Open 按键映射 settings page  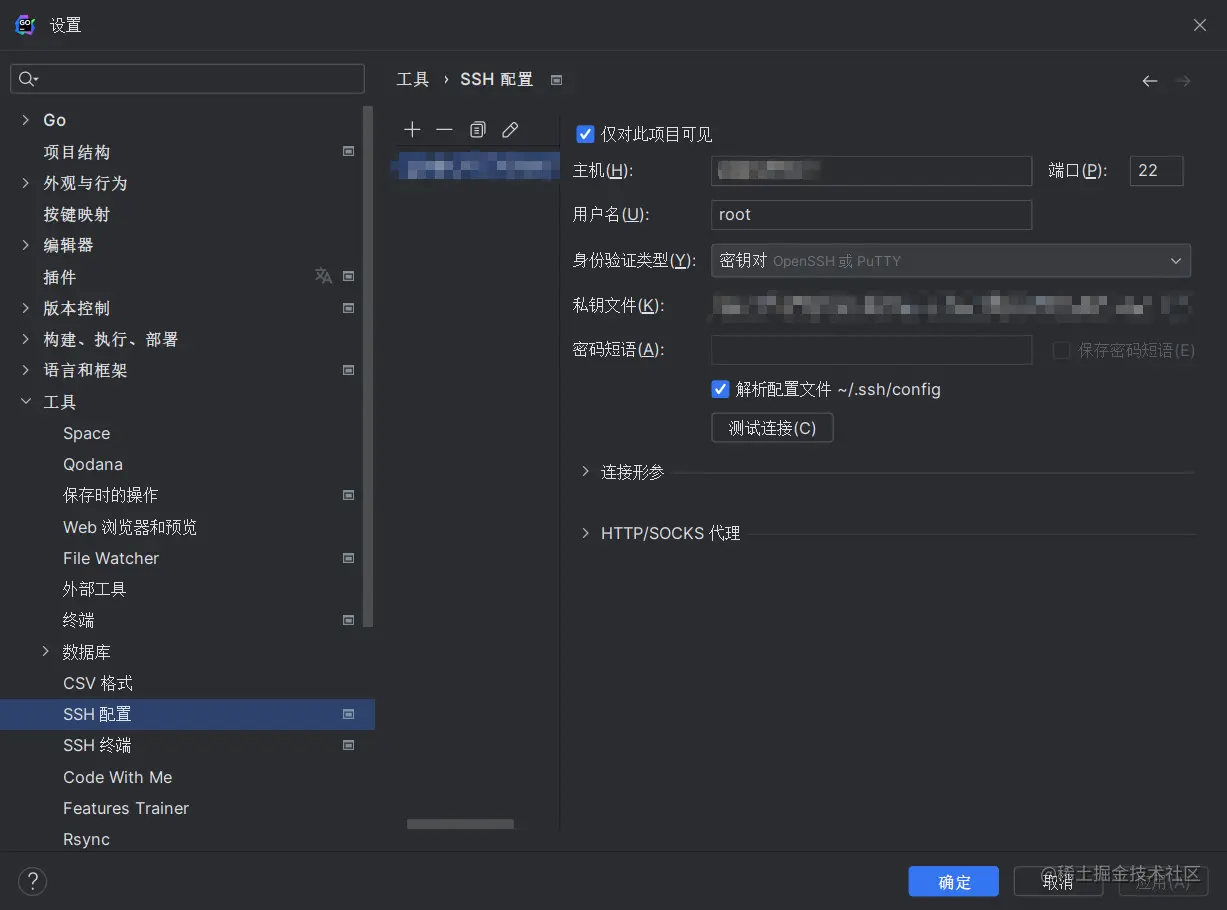click(x=77, y=214)
